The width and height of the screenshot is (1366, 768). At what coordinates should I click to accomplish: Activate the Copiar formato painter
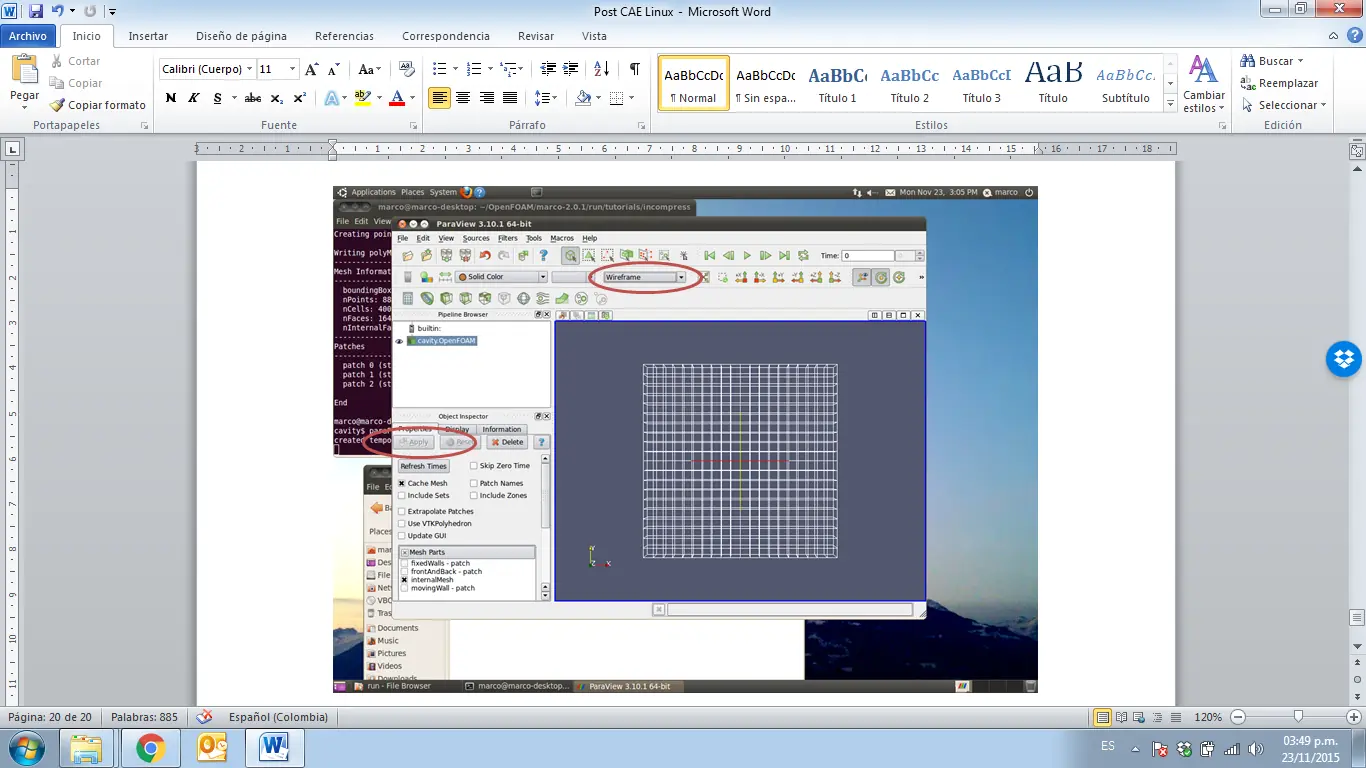tap(97, 105)
